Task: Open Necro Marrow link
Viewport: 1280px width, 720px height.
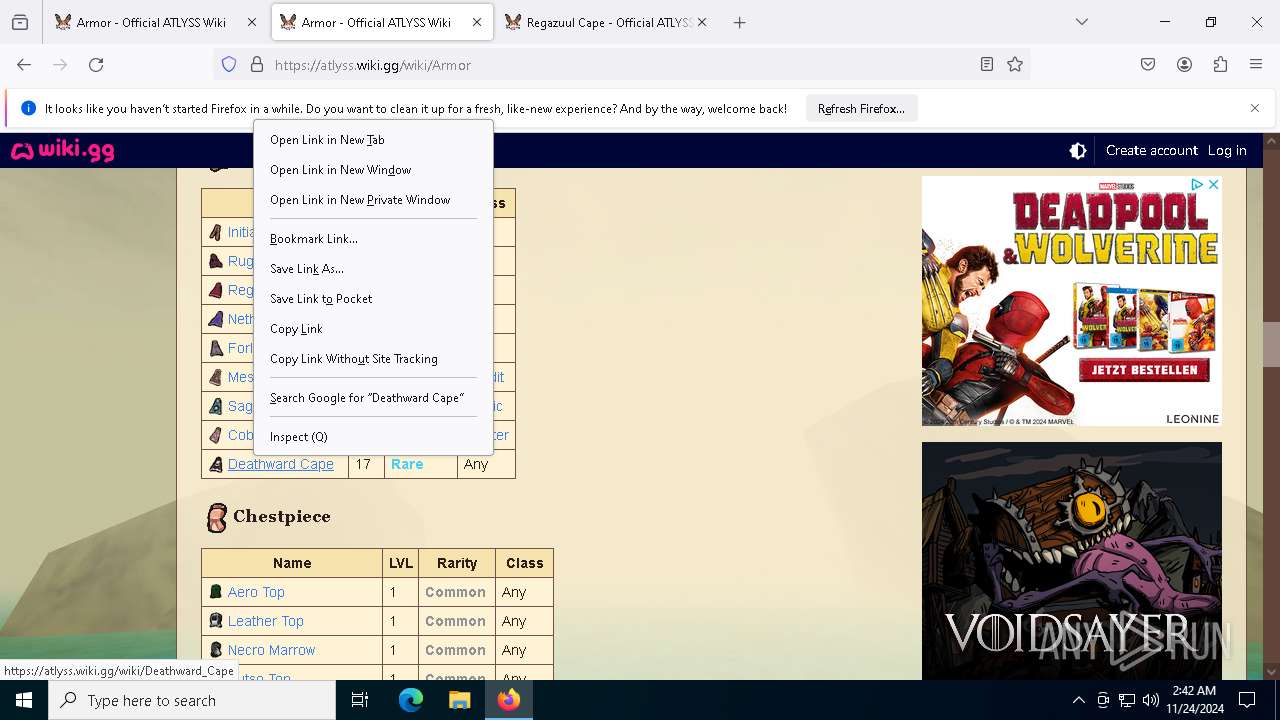Action: (271, 650)
